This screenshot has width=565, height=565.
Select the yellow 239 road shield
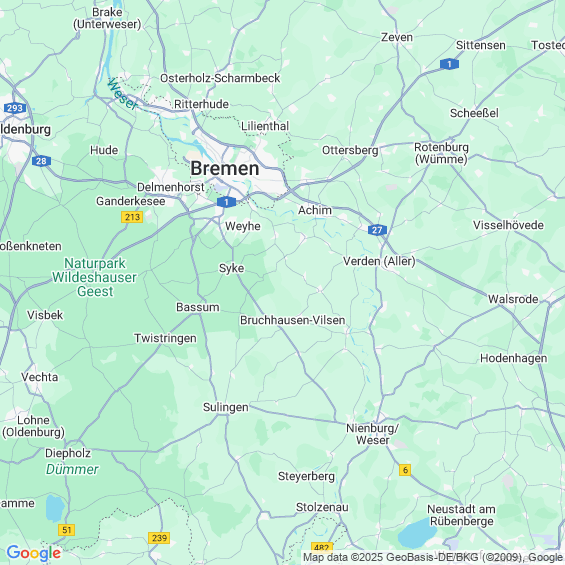pos(159,538)
